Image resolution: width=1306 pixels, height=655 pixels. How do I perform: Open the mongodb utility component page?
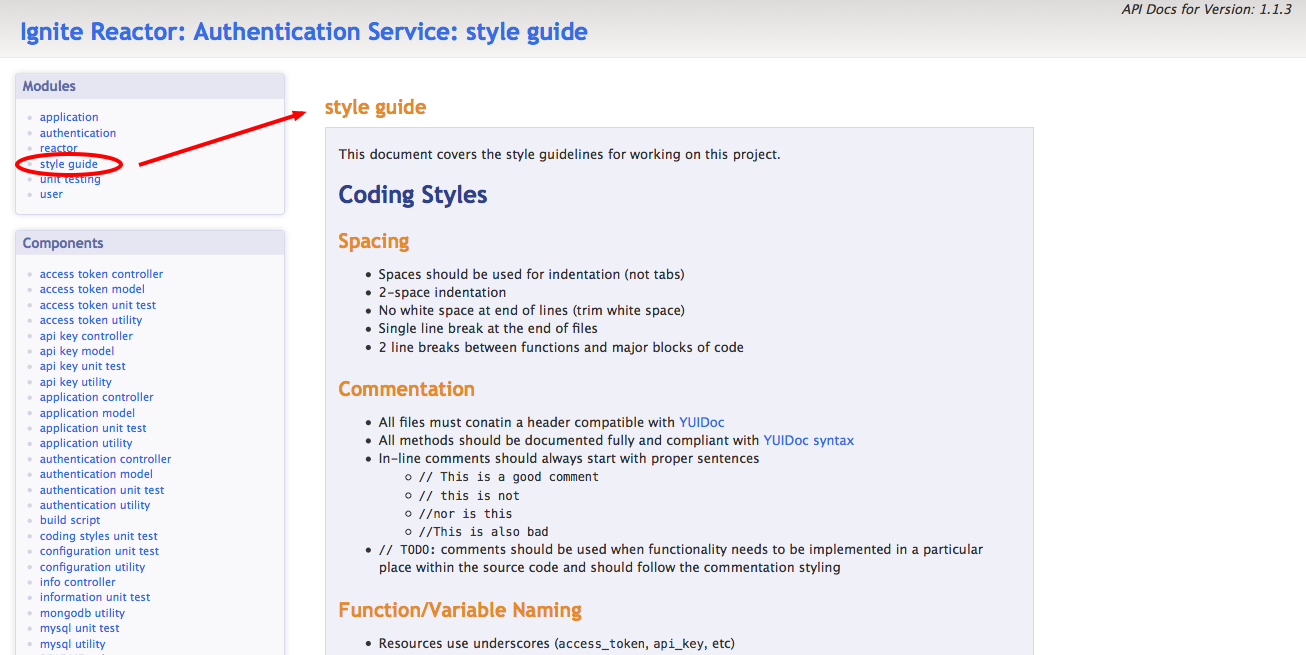(x=82, y=612)
